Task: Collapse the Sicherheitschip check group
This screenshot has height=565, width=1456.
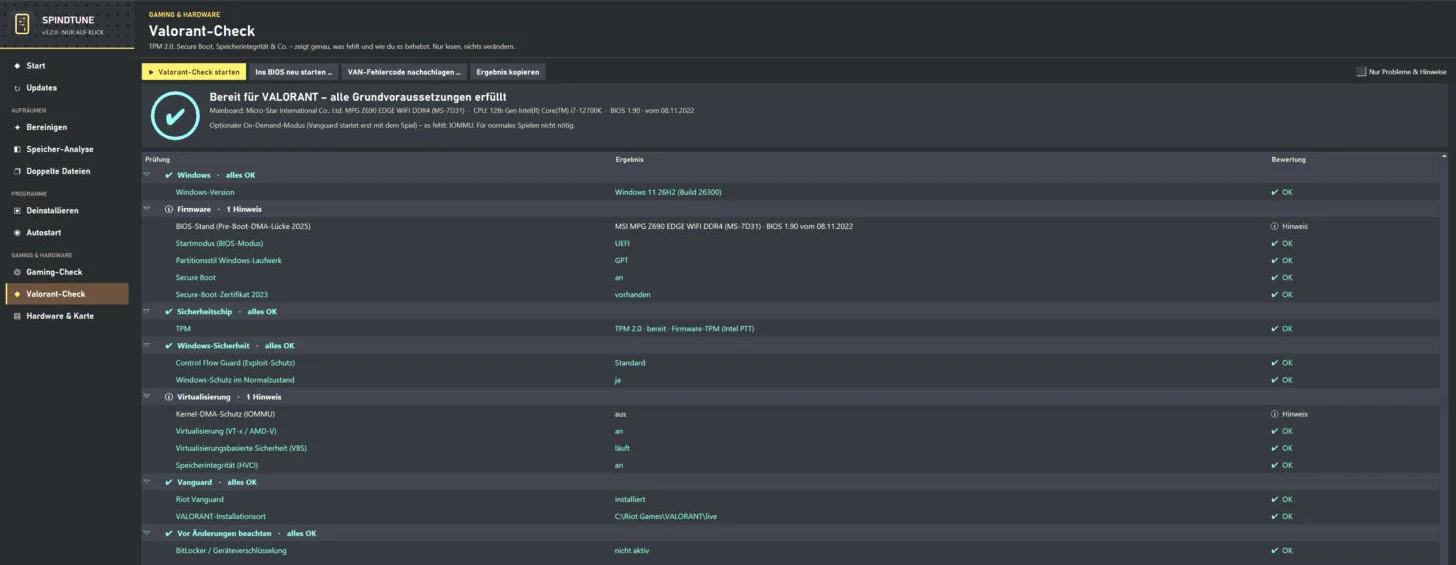Action: [x=147, y=311]
